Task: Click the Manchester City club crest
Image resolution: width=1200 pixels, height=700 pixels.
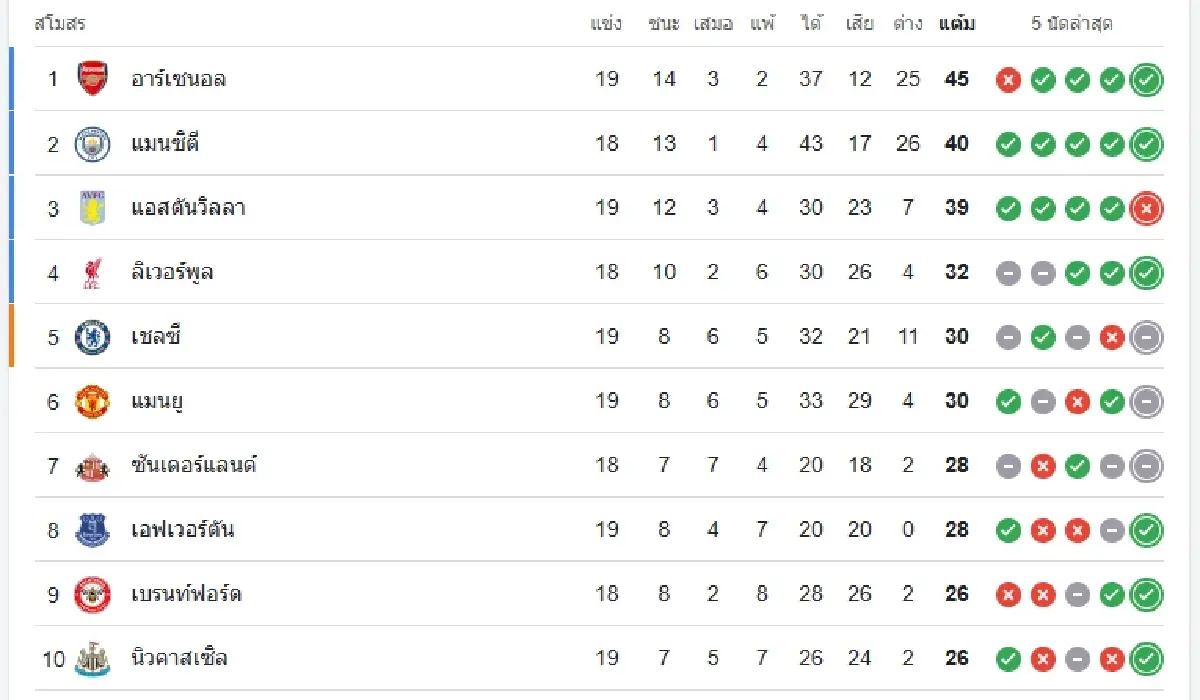Action: [93, 144]
